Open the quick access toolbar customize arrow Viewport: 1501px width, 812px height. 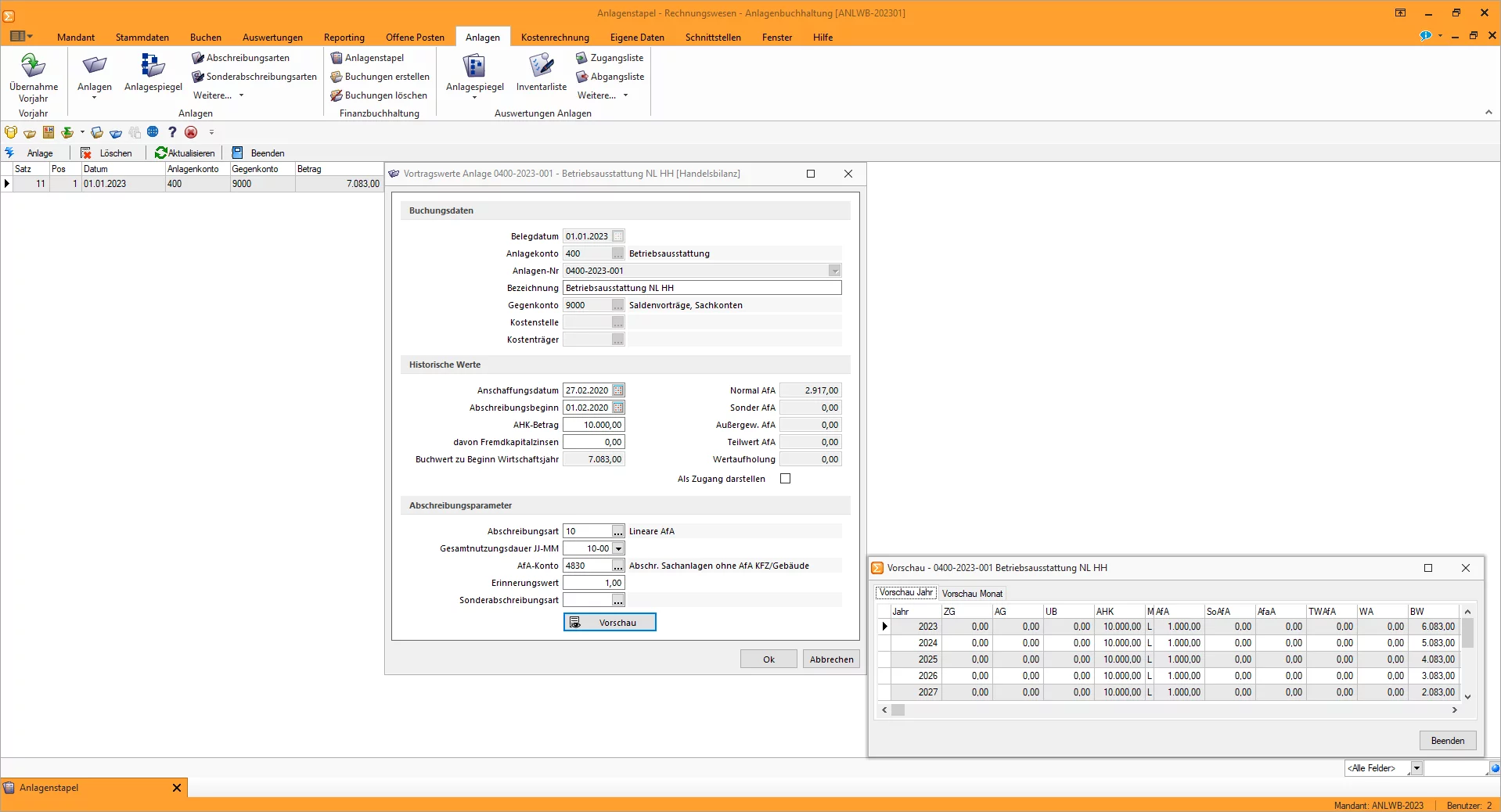(211, 132)
